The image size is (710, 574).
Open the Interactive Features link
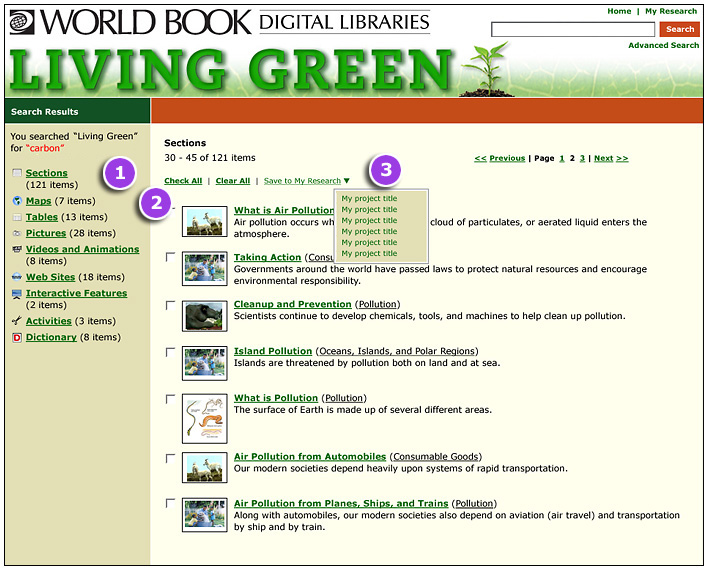77,293
